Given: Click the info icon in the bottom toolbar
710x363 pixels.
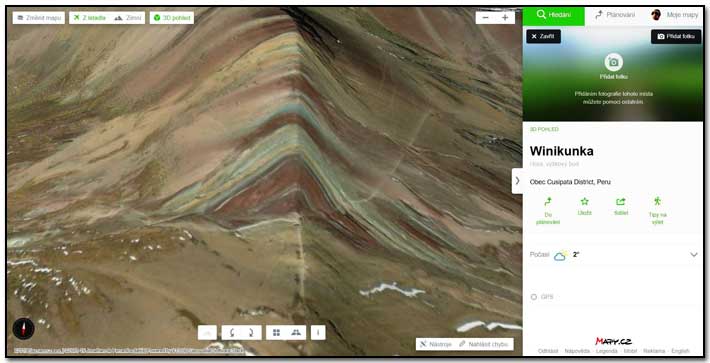Looking at the screenshot, I should (x=318, y=333).
